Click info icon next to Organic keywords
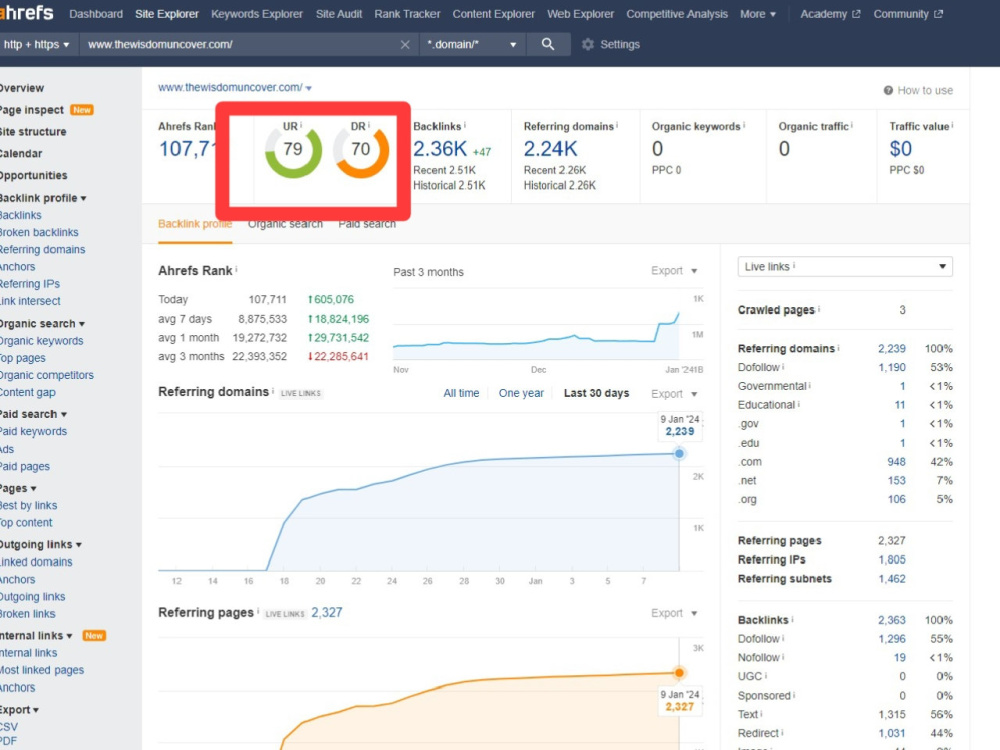This screenshot has width=1000, height=750. (x=744, y=125)
